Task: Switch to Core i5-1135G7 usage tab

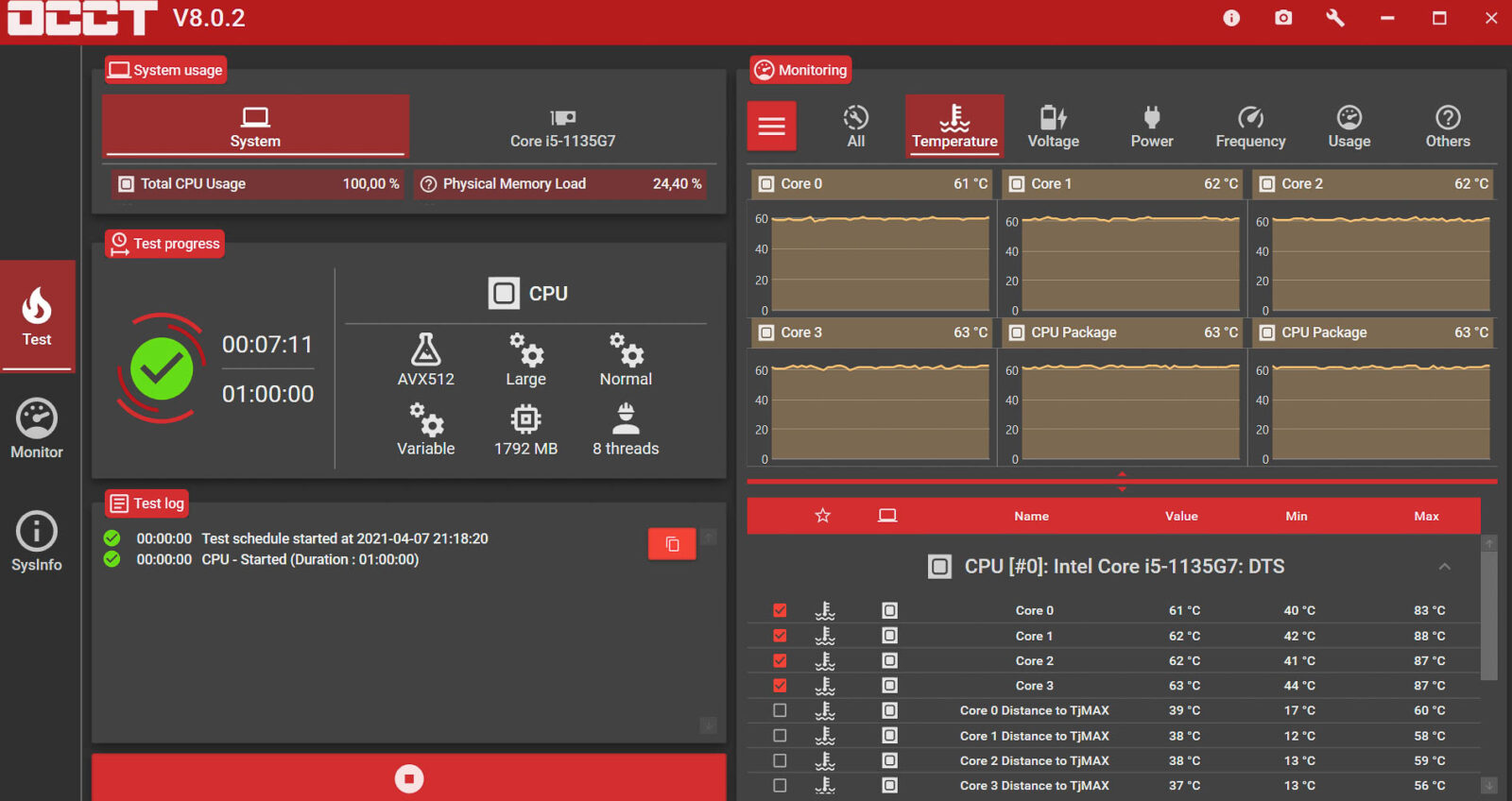Action: 563,128
